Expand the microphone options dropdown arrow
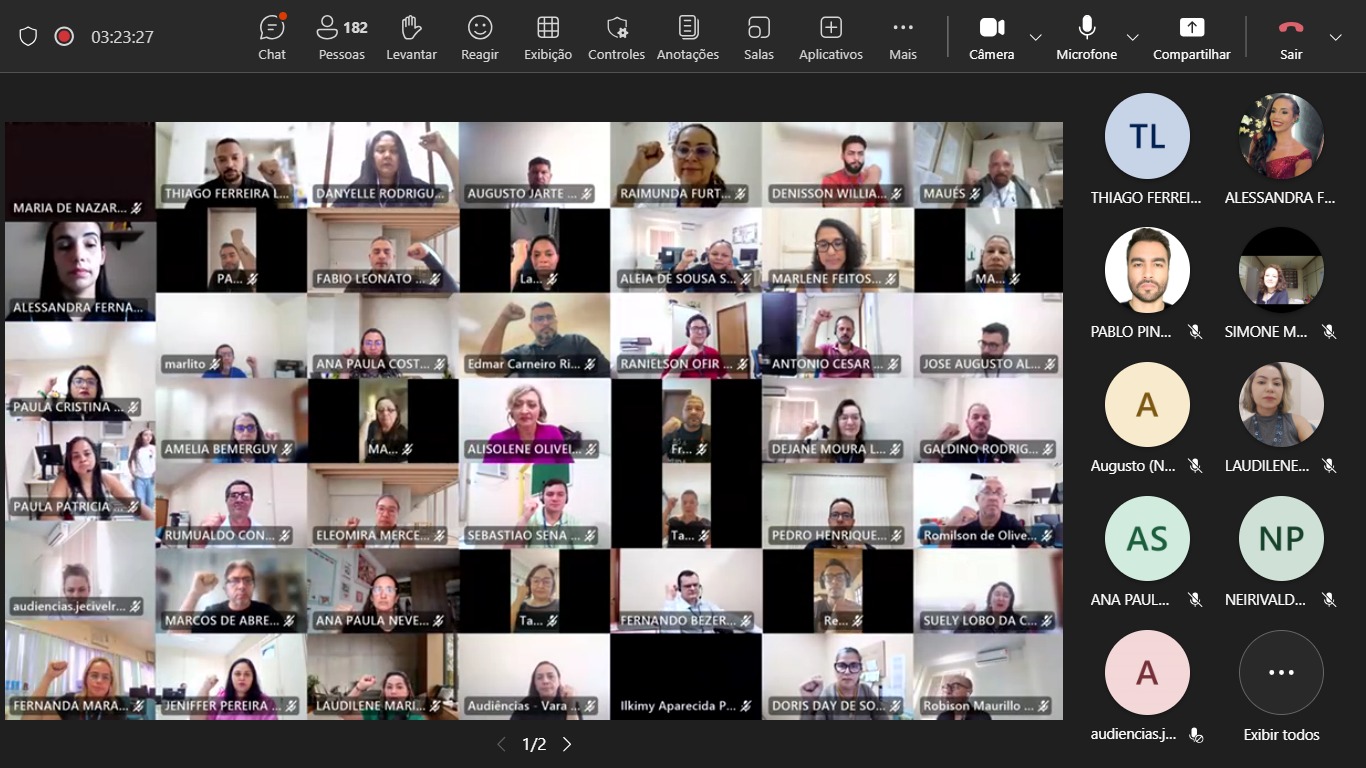The height and width of the screenshot is (768, 1366). point(1132,37)
